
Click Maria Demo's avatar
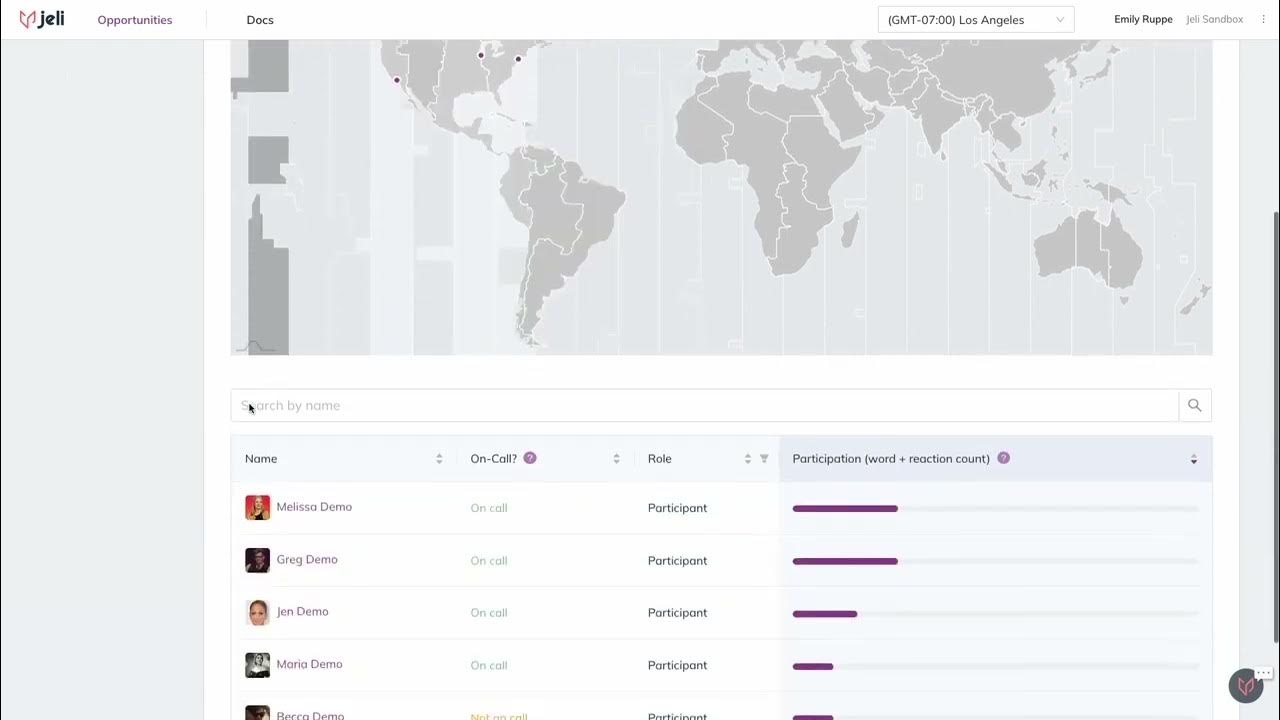point(258,665)
